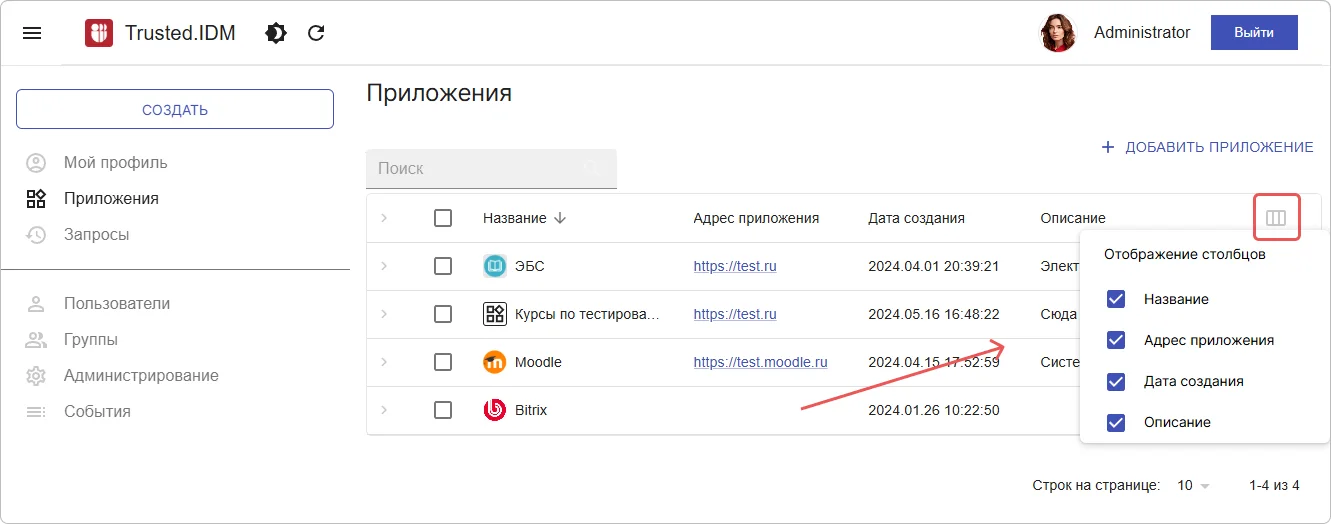
Task: Toggle the light/dark theme icon
Action: (276, 33)
